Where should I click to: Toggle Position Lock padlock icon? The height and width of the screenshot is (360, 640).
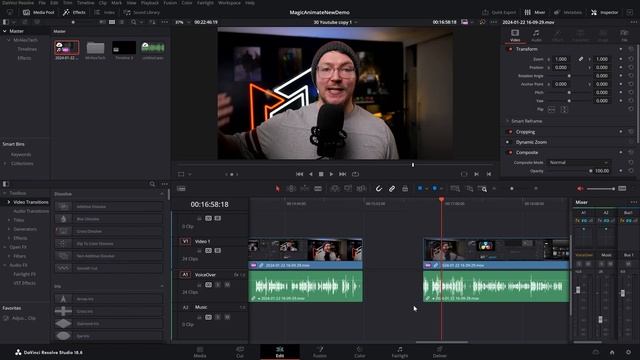[x=405, y=189]
